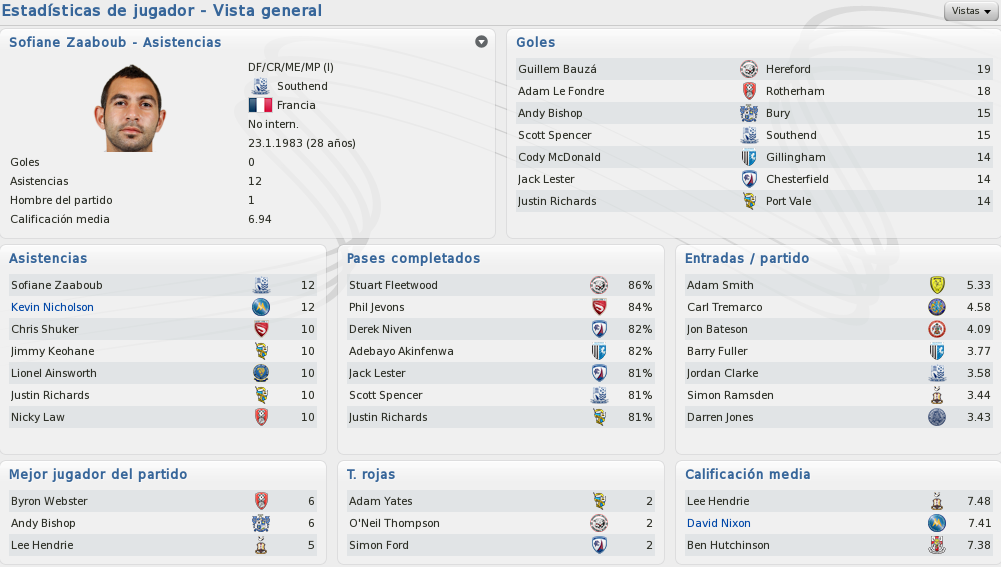This screenshot has height=567, width=1001.
Task: Click Sofiane Zaaboub's face portrait
Action: point(131,108)
